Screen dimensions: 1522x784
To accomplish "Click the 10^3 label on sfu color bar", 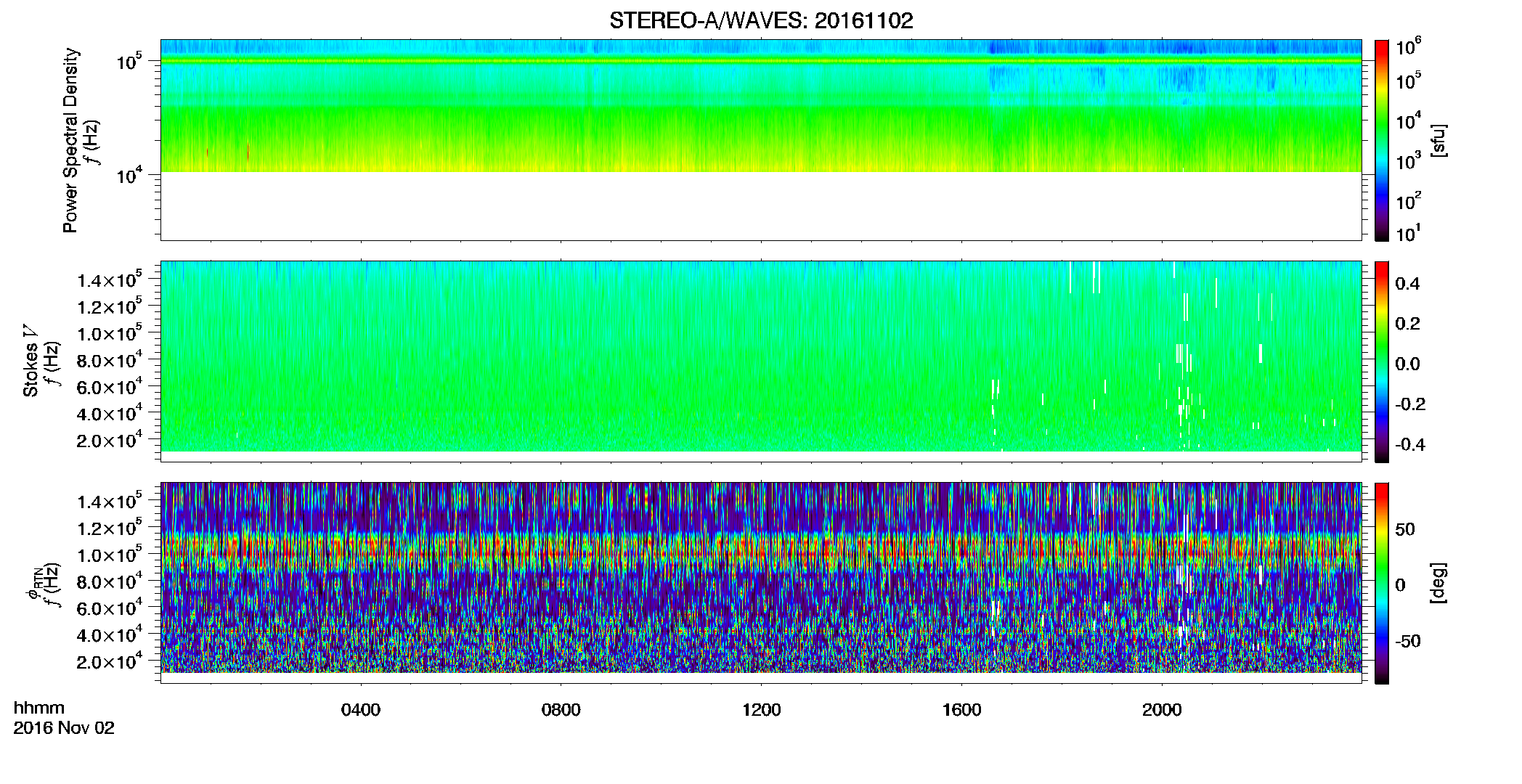I will point(1409,161).
